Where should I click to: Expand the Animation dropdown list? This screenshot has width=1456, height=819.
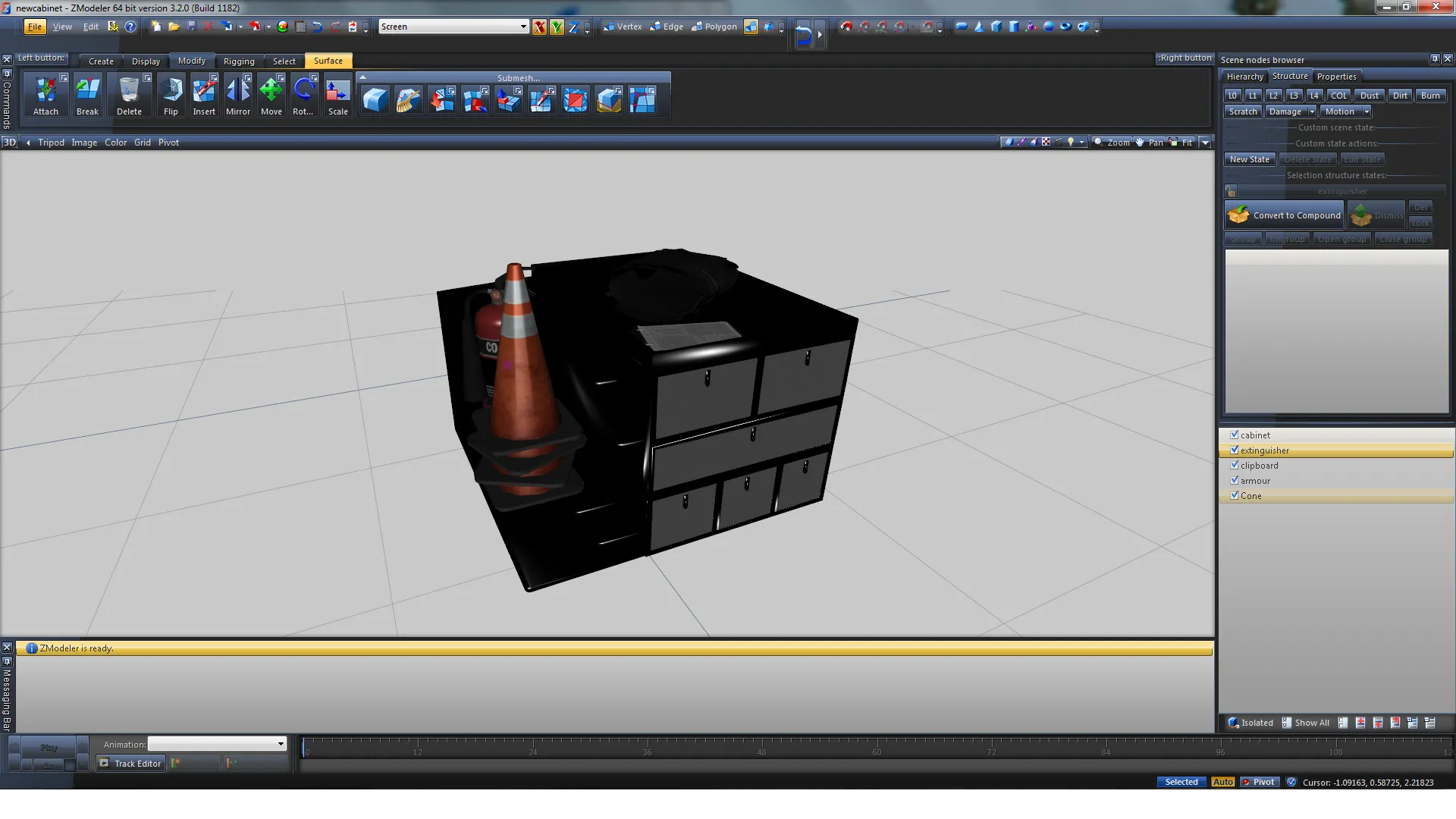tap(281, 744)
